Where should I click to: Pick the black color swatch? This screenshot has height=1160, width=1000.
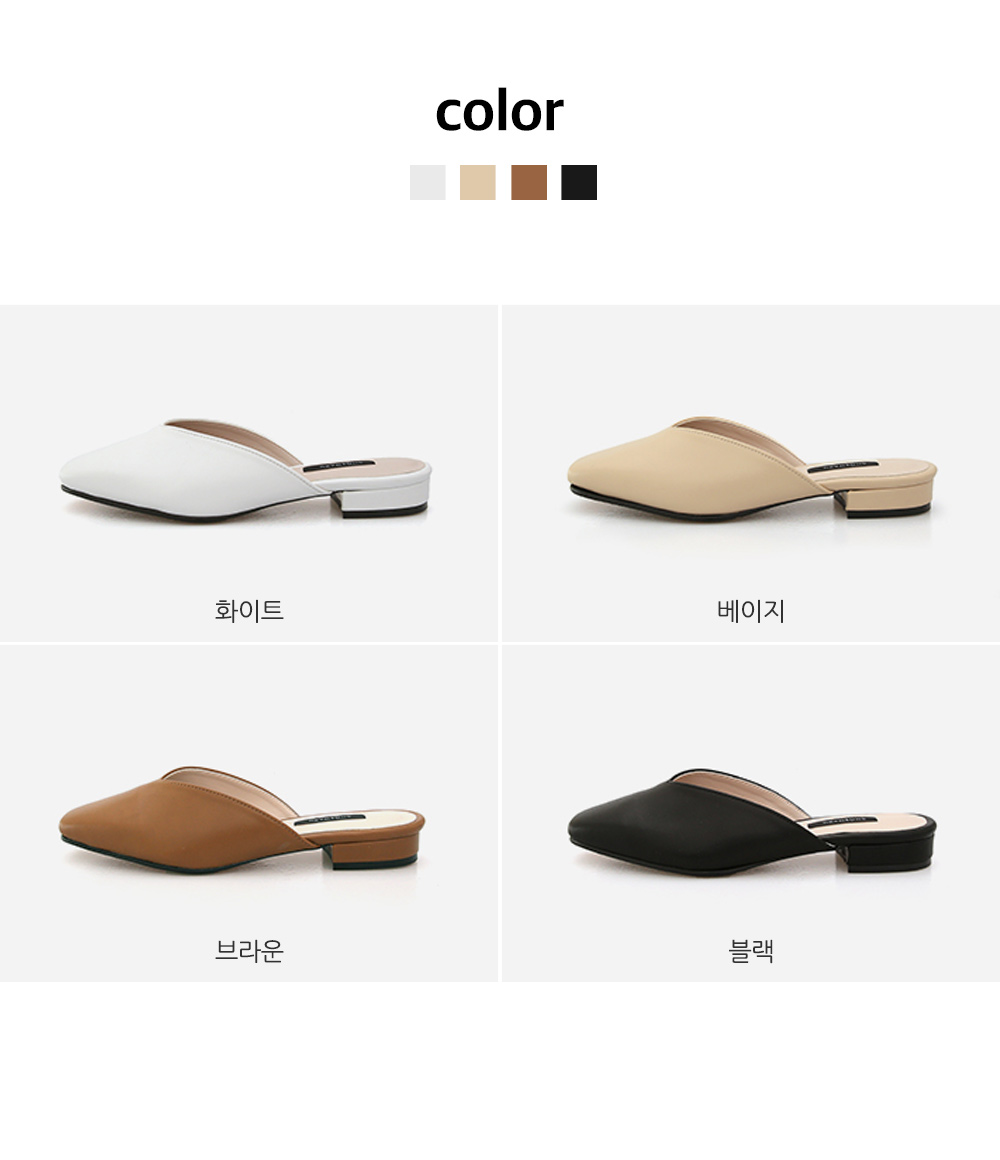click(x=579, y=182)
